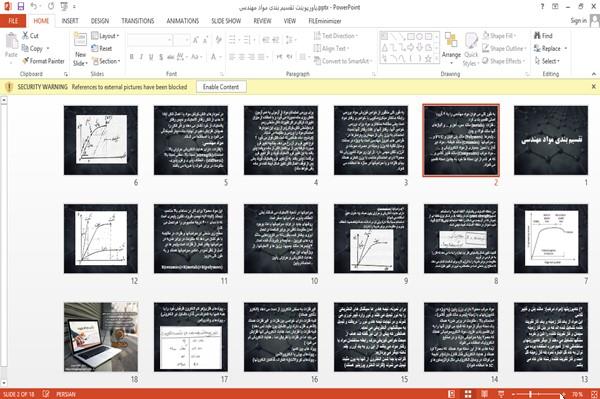Click the Find command
Viewport: 600px width, 399px height.
pos(543,36)
